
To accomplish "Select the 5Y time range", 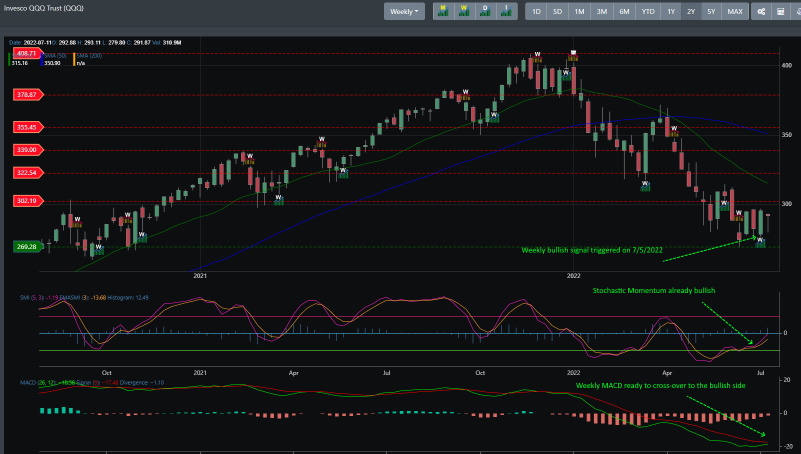I will (711, 11).
